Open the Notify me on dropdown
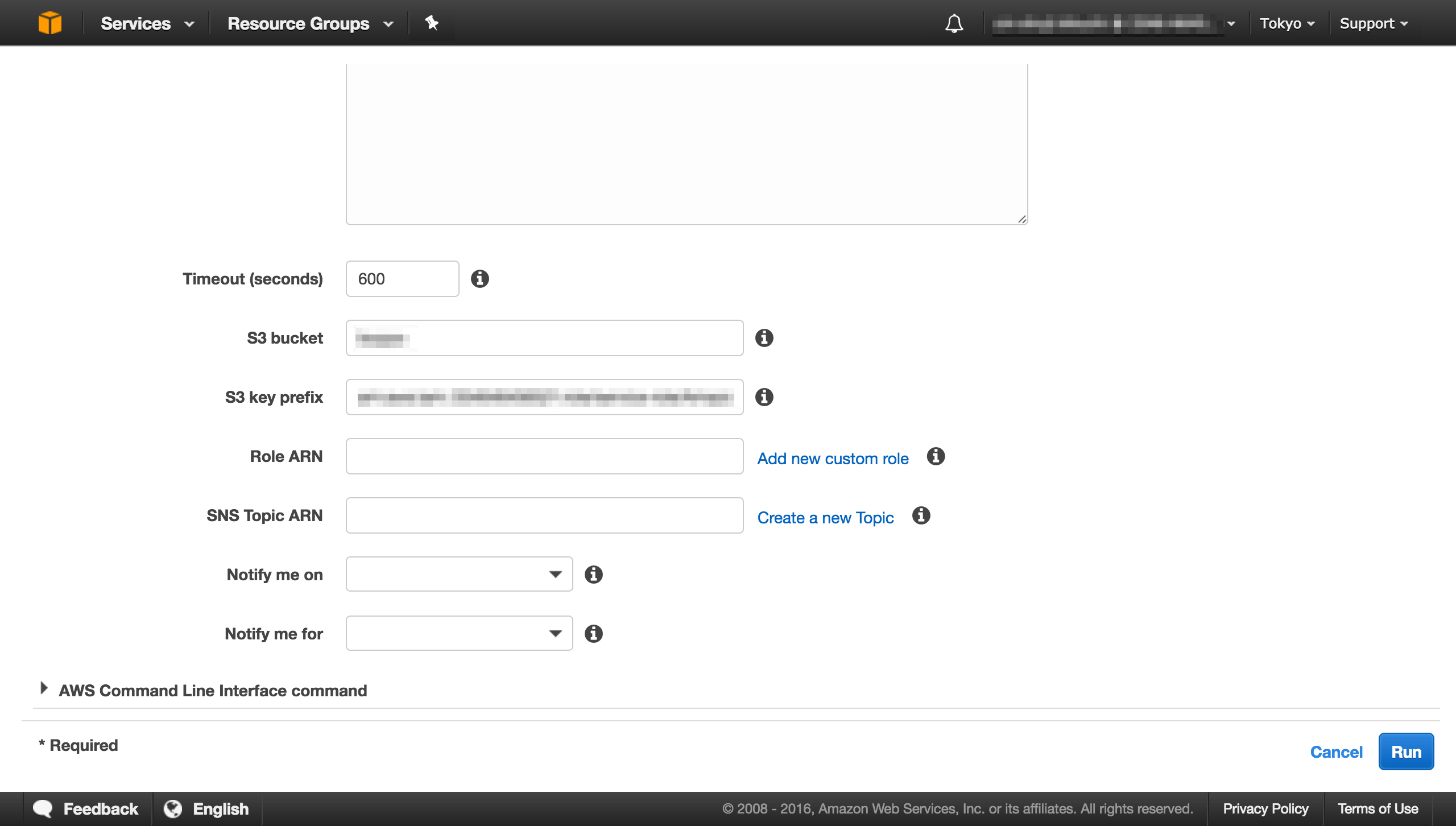 (x=458, y=574)
